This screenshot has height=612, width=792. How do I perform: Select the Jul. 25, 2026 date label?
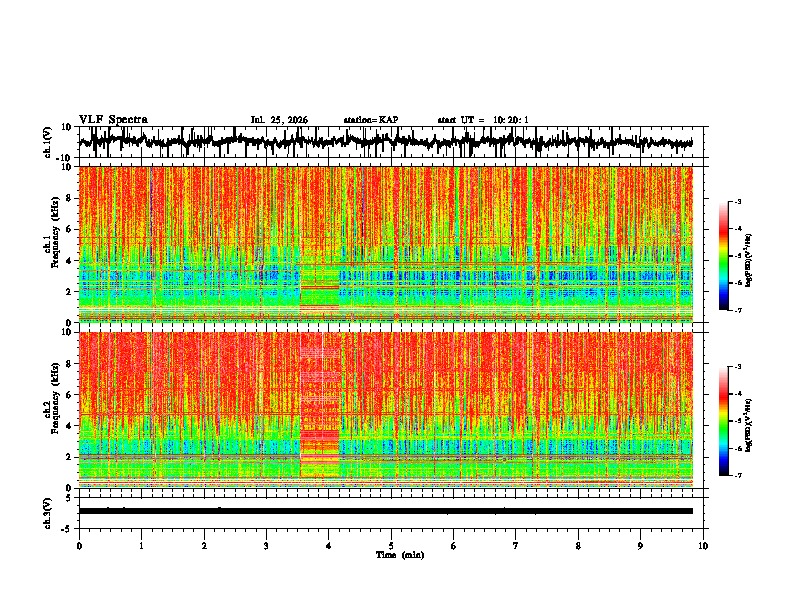(x=279, y=120)
